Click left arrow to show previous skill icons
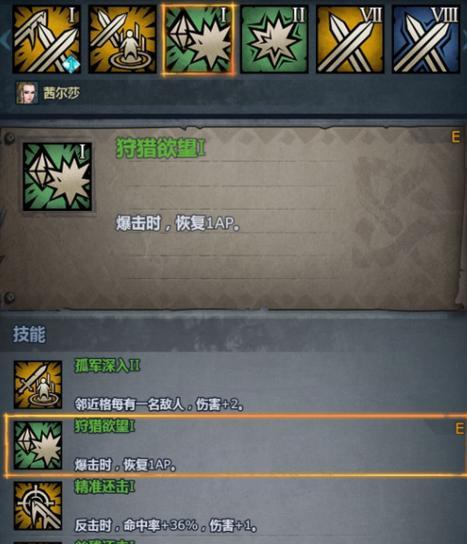The width and height of the screenshot is (467, 544). [5, 39]
